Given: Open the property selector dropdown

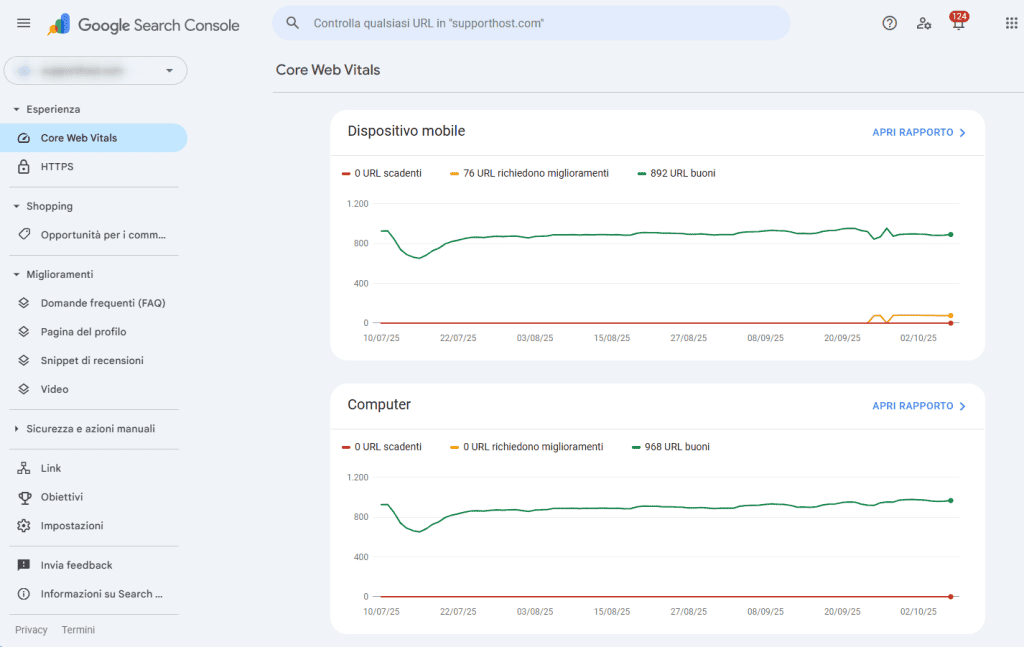Looking at the screenshot, I should pos(95,70).
